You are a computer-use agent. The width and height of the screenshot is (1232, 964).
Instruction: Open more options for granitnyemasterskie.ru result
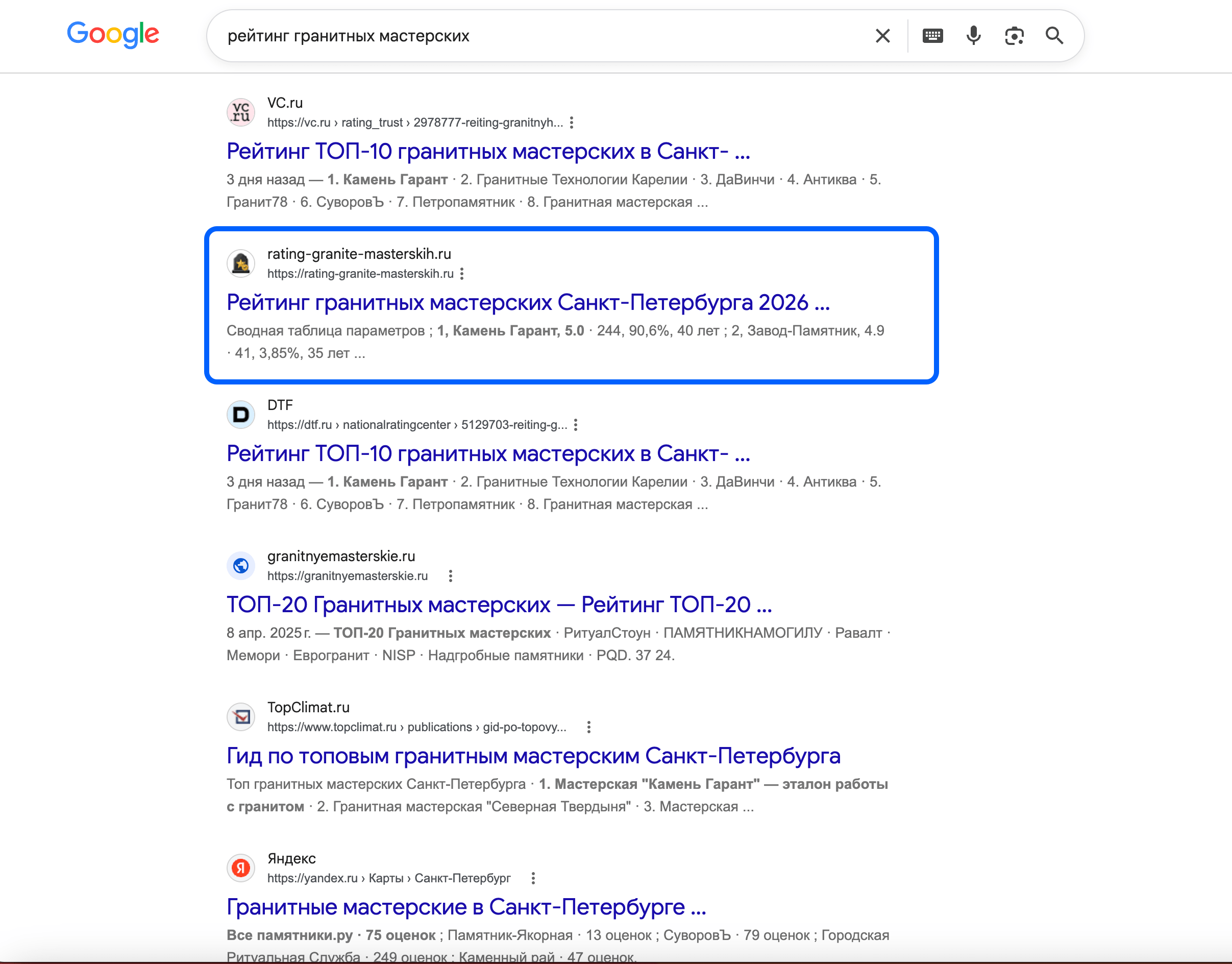[x=450, y=576]
